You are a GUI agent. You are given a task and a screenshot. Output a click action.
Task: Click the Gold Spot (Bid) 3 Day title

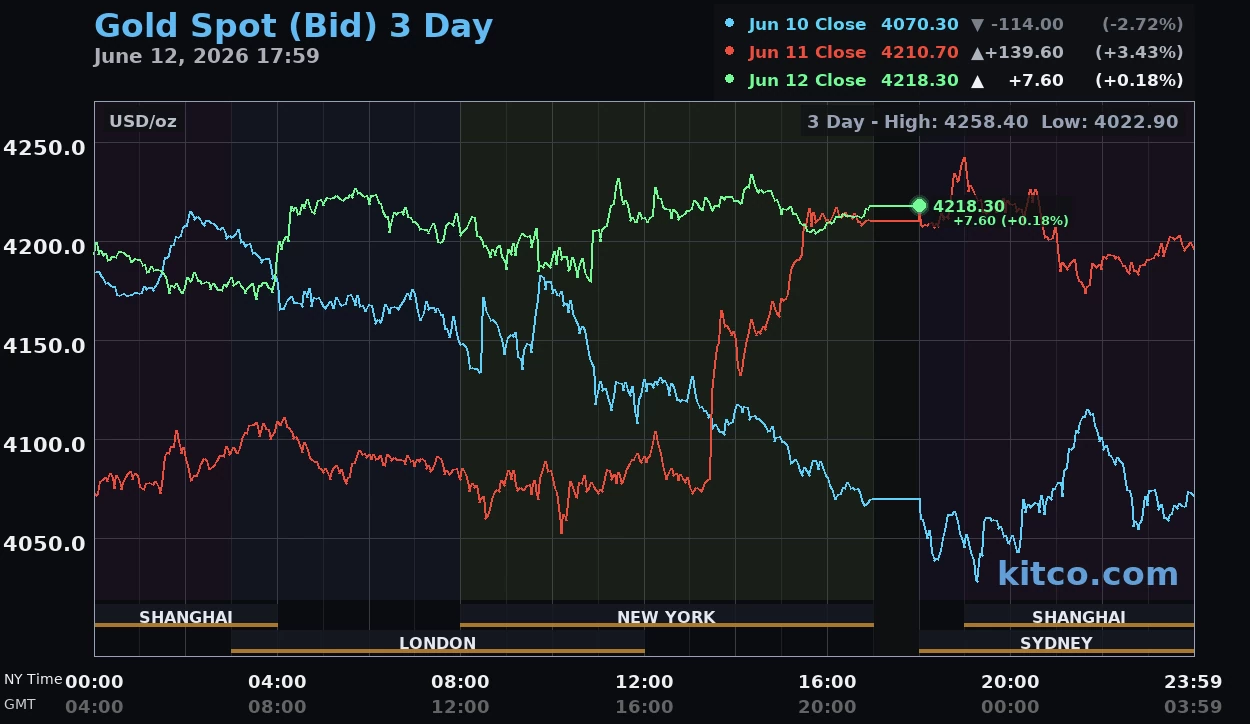pyautogui.click(x=293, y=25)
